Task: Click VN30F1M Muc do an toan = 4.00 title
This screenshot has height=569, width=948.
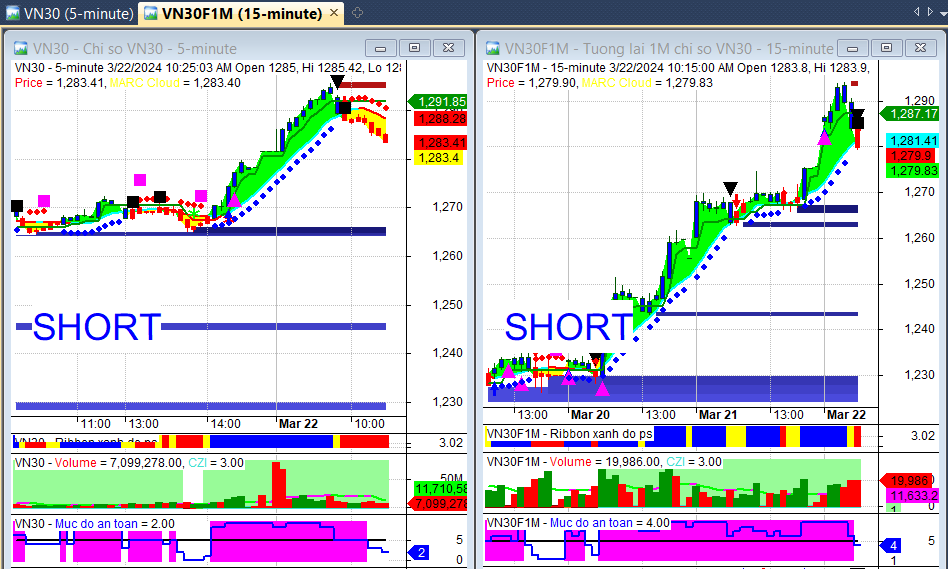Action: tap(578, 522)
